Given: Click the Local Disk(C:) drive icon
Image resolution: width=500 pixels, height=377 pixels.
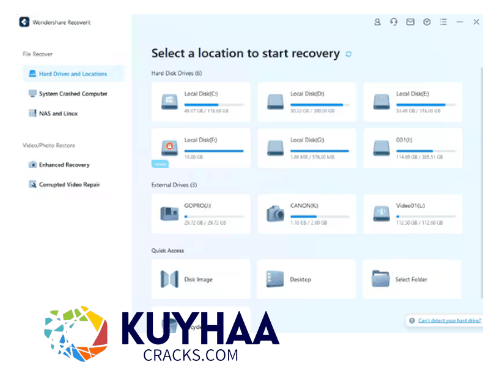Looking at the screenshot, I should coord(169,101).
